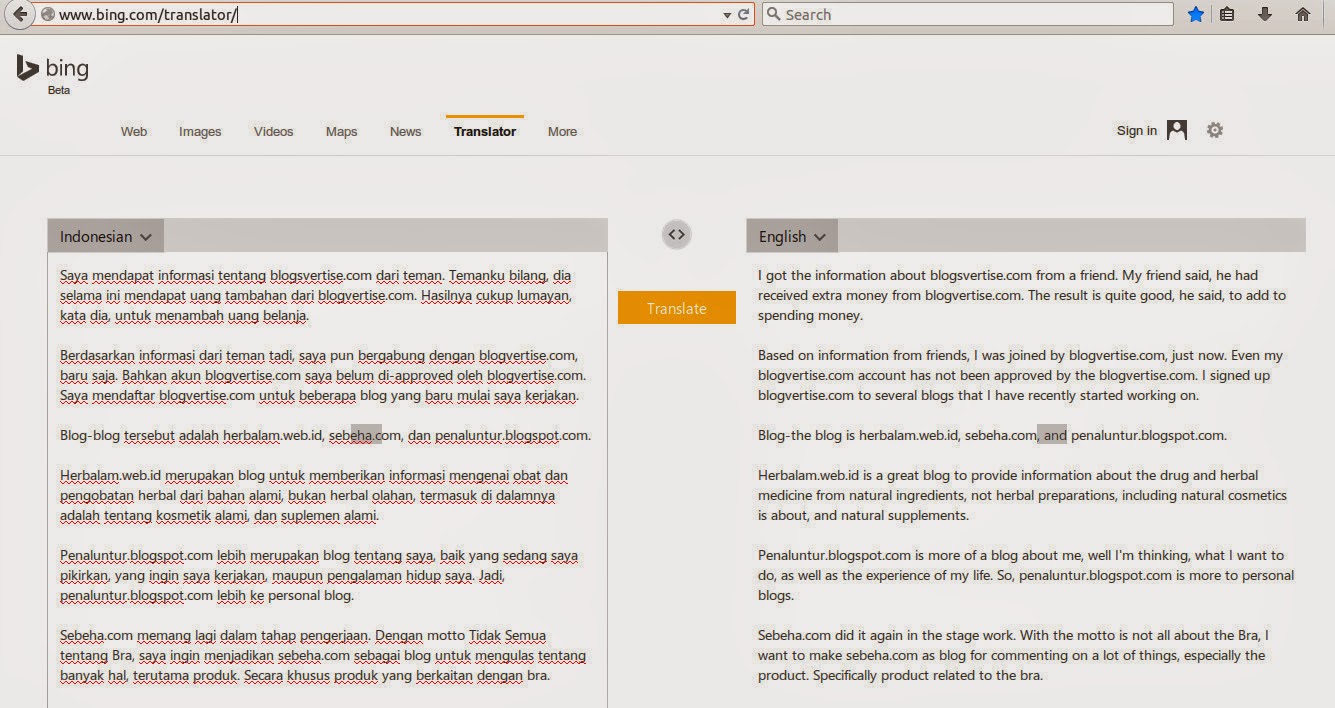Open the Web tab
This screenshot has width=1335, height=708.
point(134,131)
